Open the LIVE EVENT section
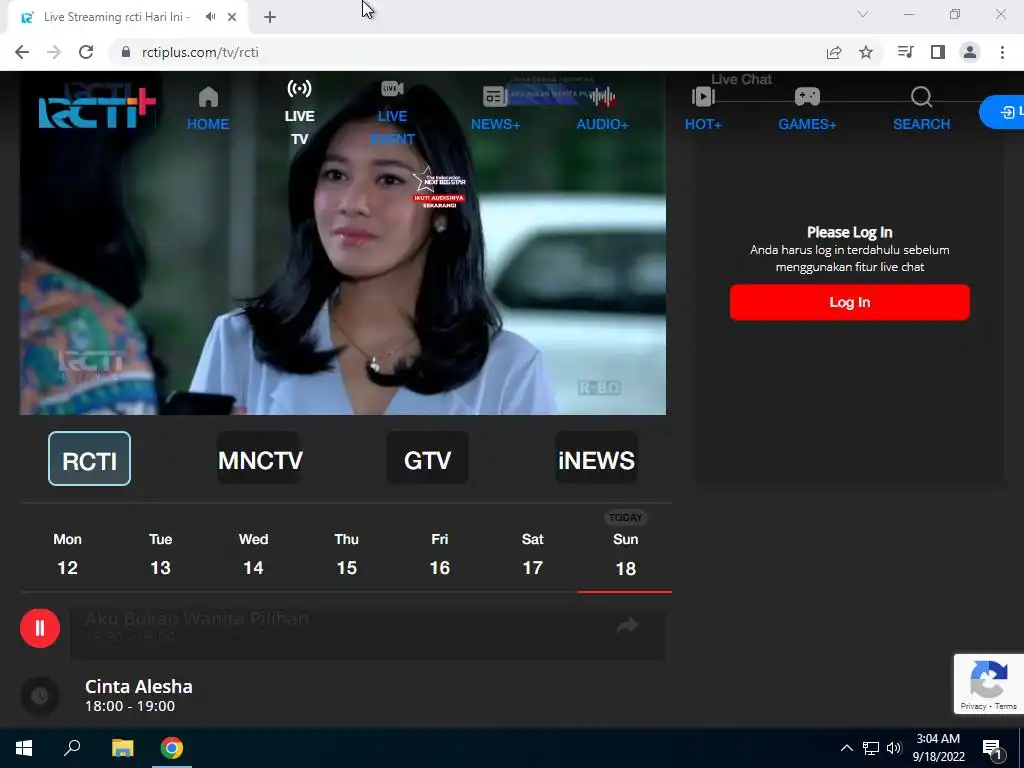 point(392,112)
